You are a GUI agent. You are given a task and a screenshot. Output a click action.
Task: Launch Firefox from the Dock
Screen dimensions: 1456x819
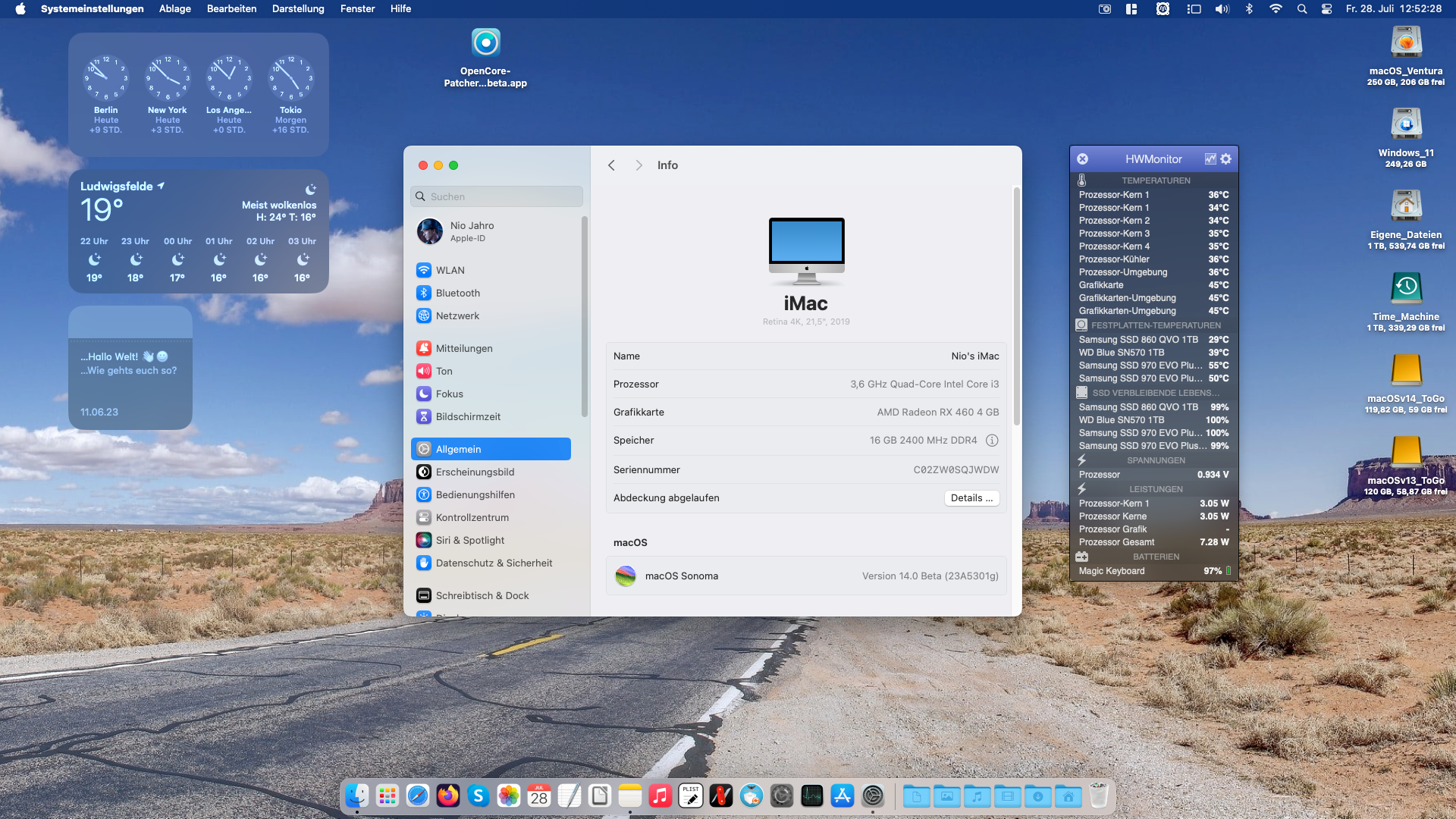(x=448, y=795)
